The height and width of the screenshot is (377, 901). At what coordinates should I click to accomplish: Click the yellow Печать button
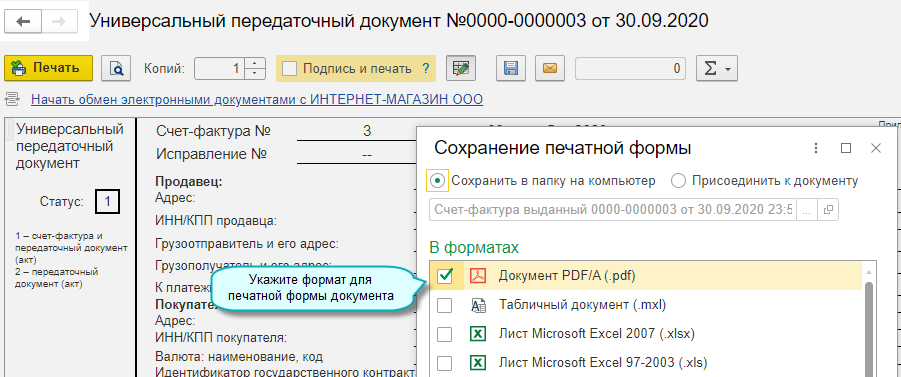click(x=48, y=68)
